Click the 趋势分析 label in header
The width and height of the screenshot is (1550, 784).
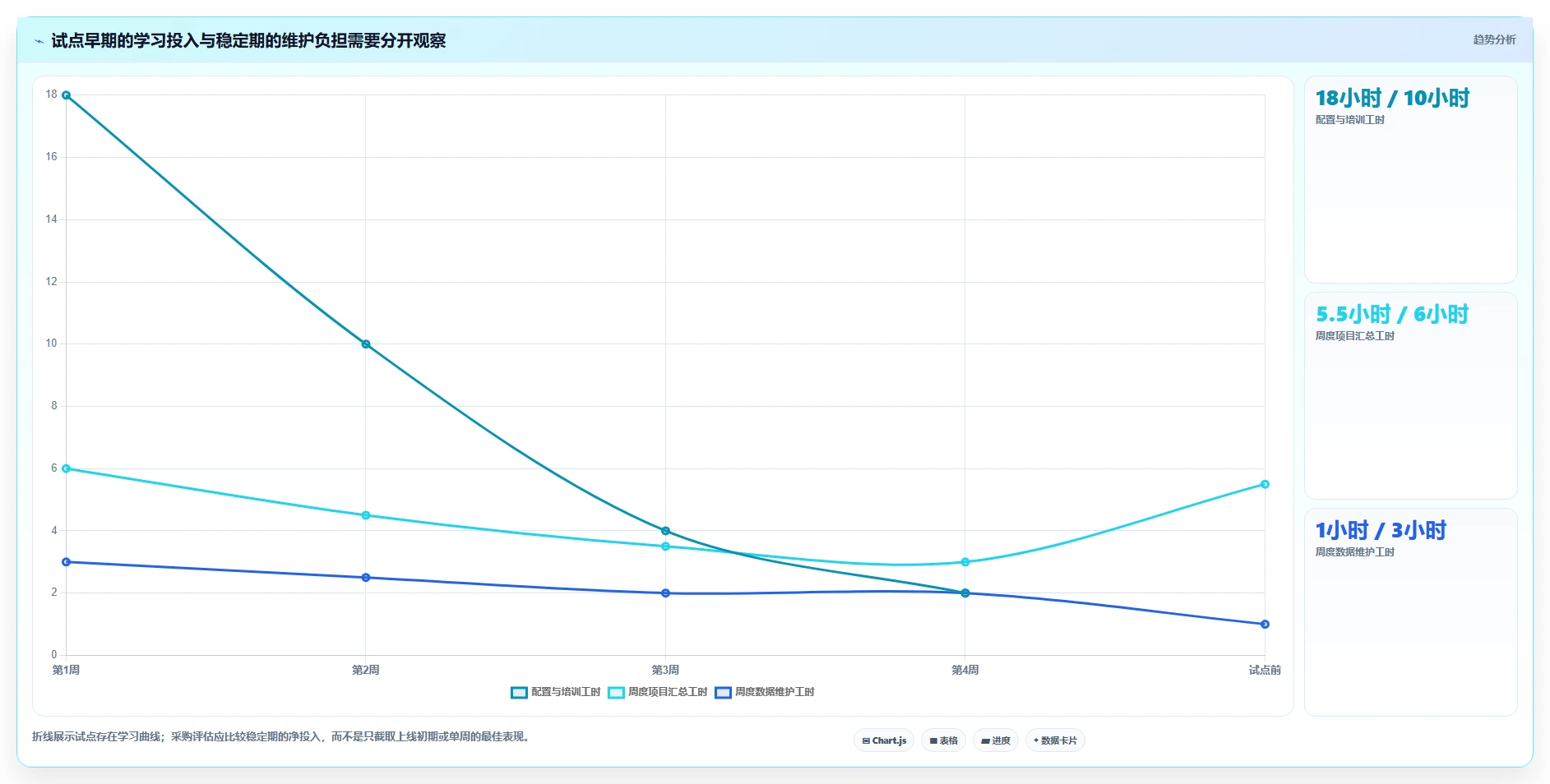tap(1494, 39)
